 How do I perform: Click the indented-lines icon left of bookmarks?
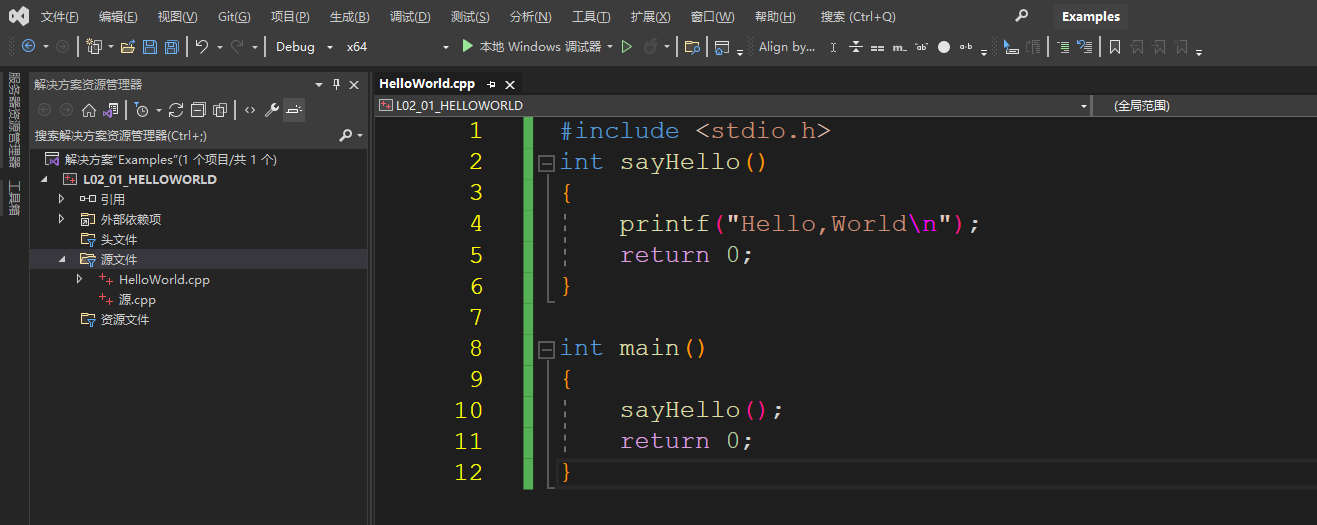click(x=1063, y=46)
